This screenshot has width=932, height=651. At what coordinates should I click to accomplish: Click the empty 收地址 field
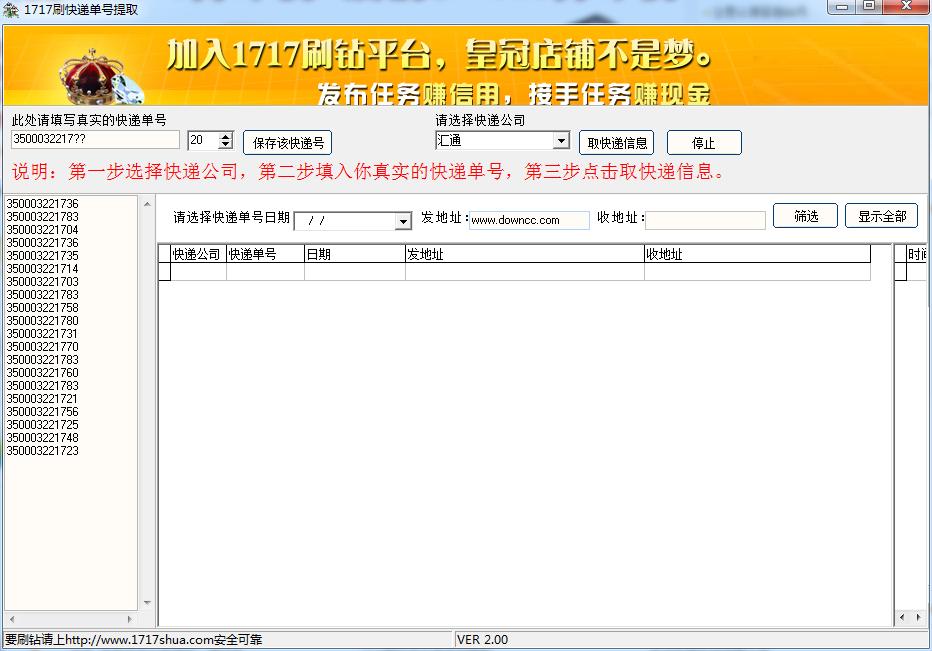coord(705,221)
